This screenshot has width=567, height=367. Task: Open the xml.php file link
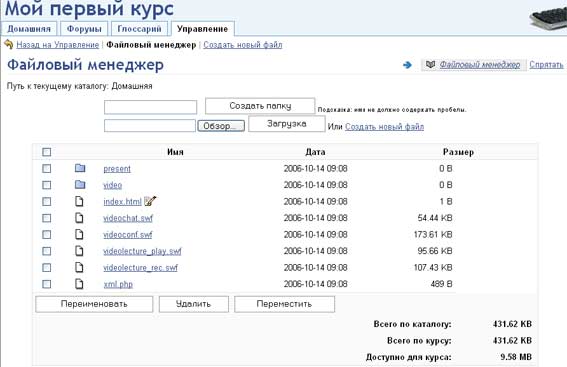[x=118, y=284]
